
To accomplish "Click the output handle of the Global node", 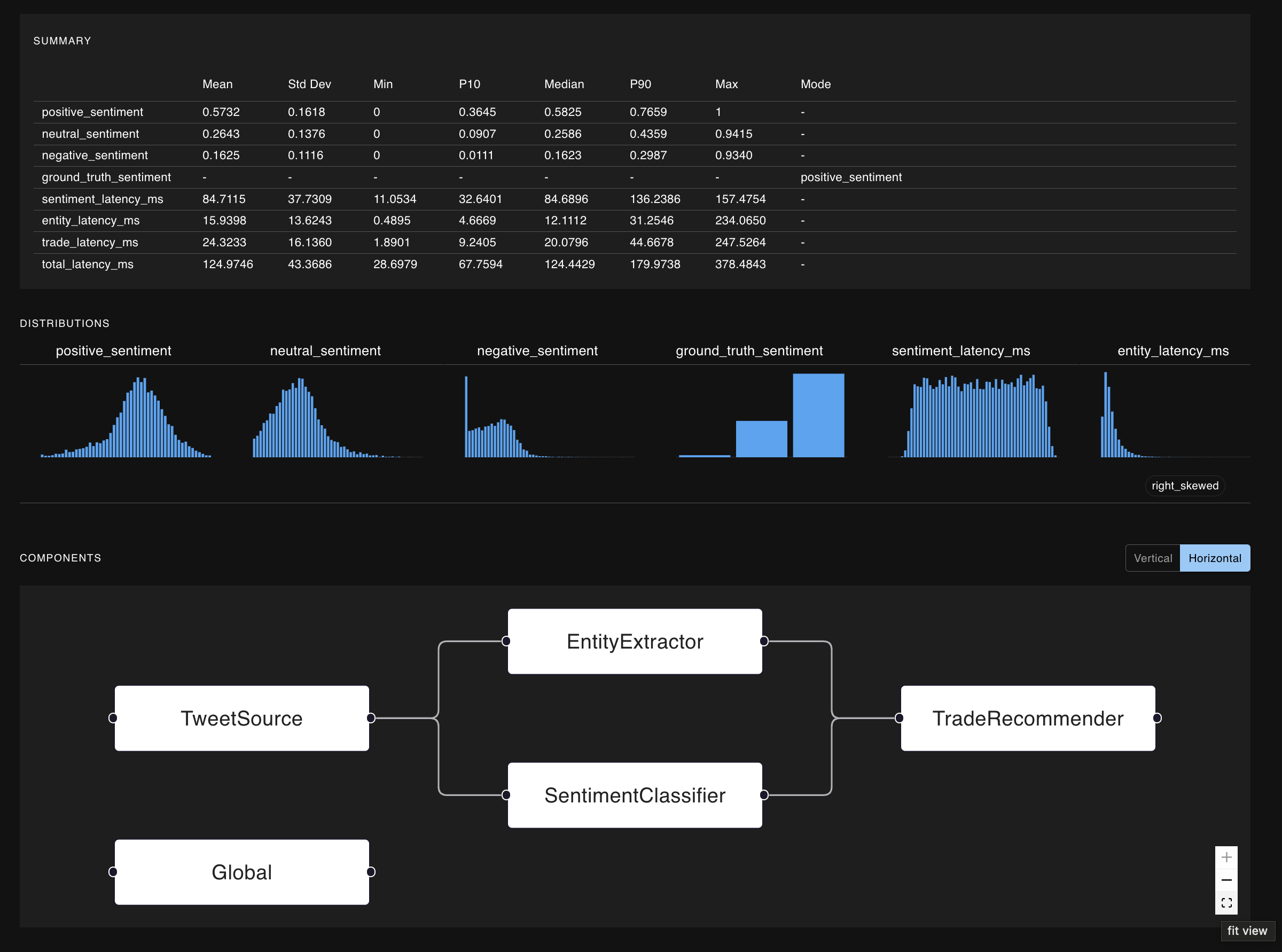I will (372, 872).
